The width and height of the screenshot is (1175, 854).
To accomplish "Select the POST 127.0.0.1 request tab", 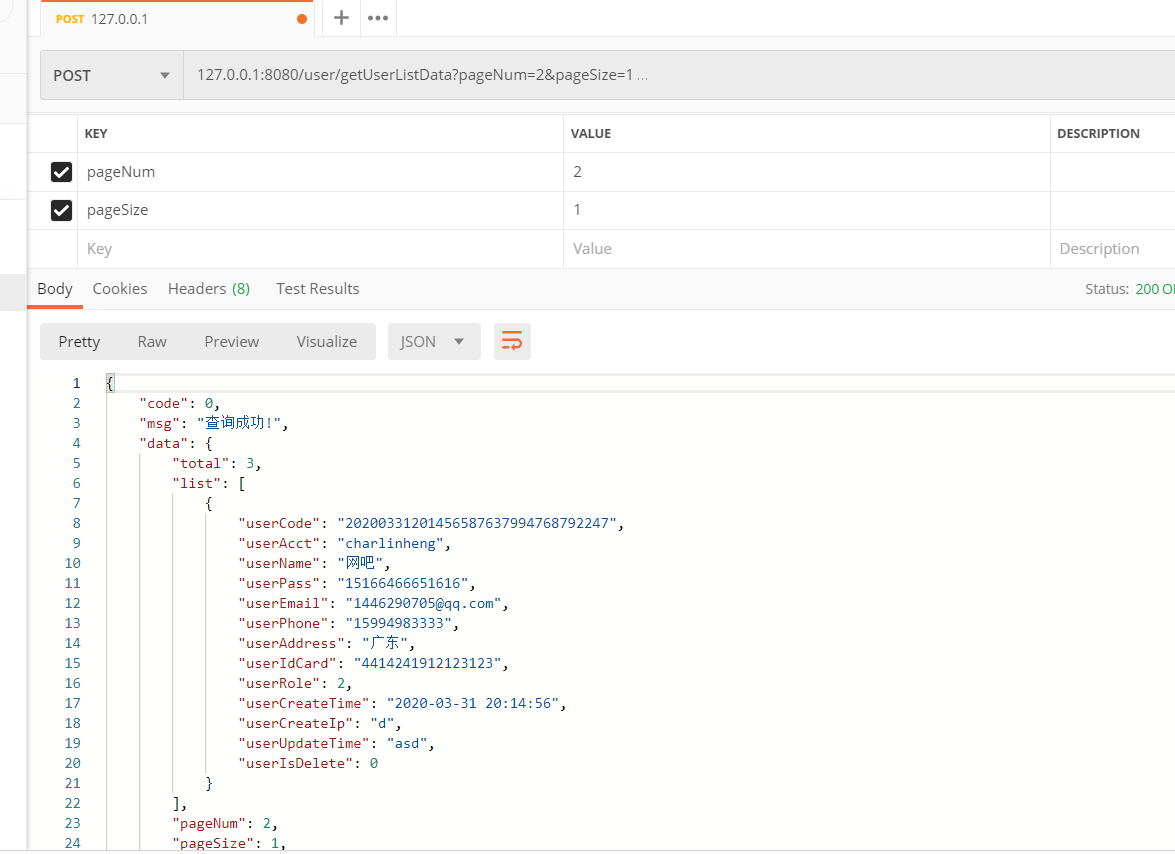I will [176, 19].
